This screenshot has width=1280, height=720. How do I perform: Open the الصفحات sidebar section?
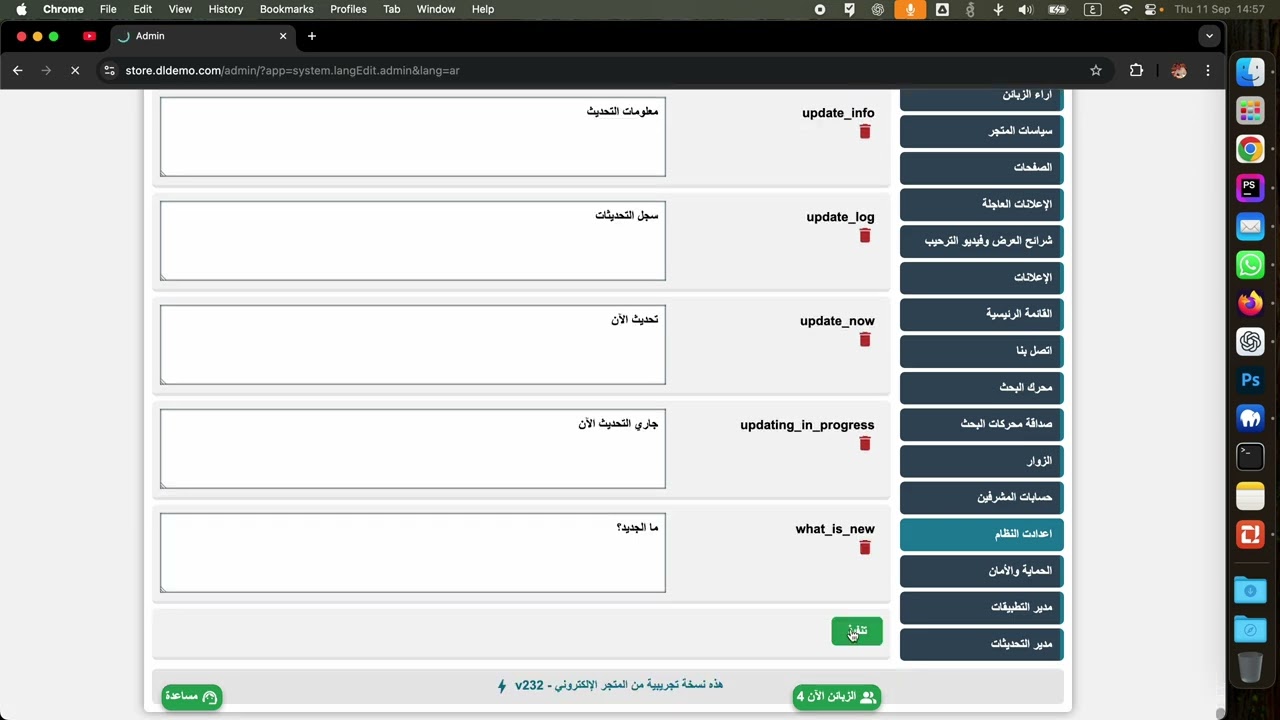coord(982,167)
